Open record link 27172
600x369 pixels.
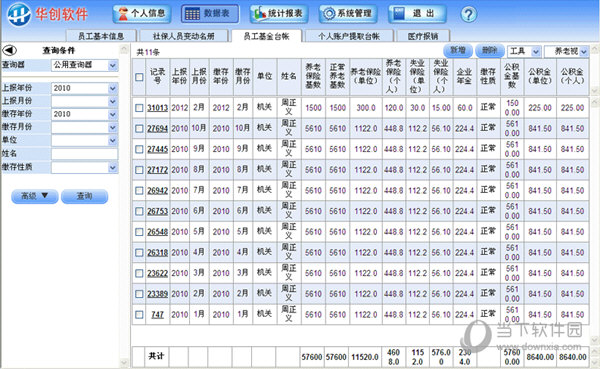(157, 170)
